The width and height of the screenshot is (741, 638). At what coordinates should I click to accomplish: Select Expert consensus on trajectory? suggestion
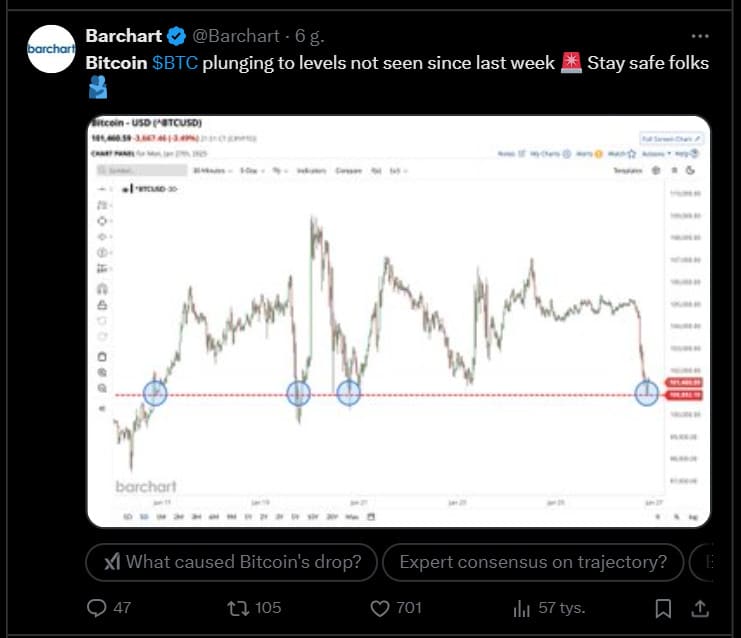(x=533, y=562)
